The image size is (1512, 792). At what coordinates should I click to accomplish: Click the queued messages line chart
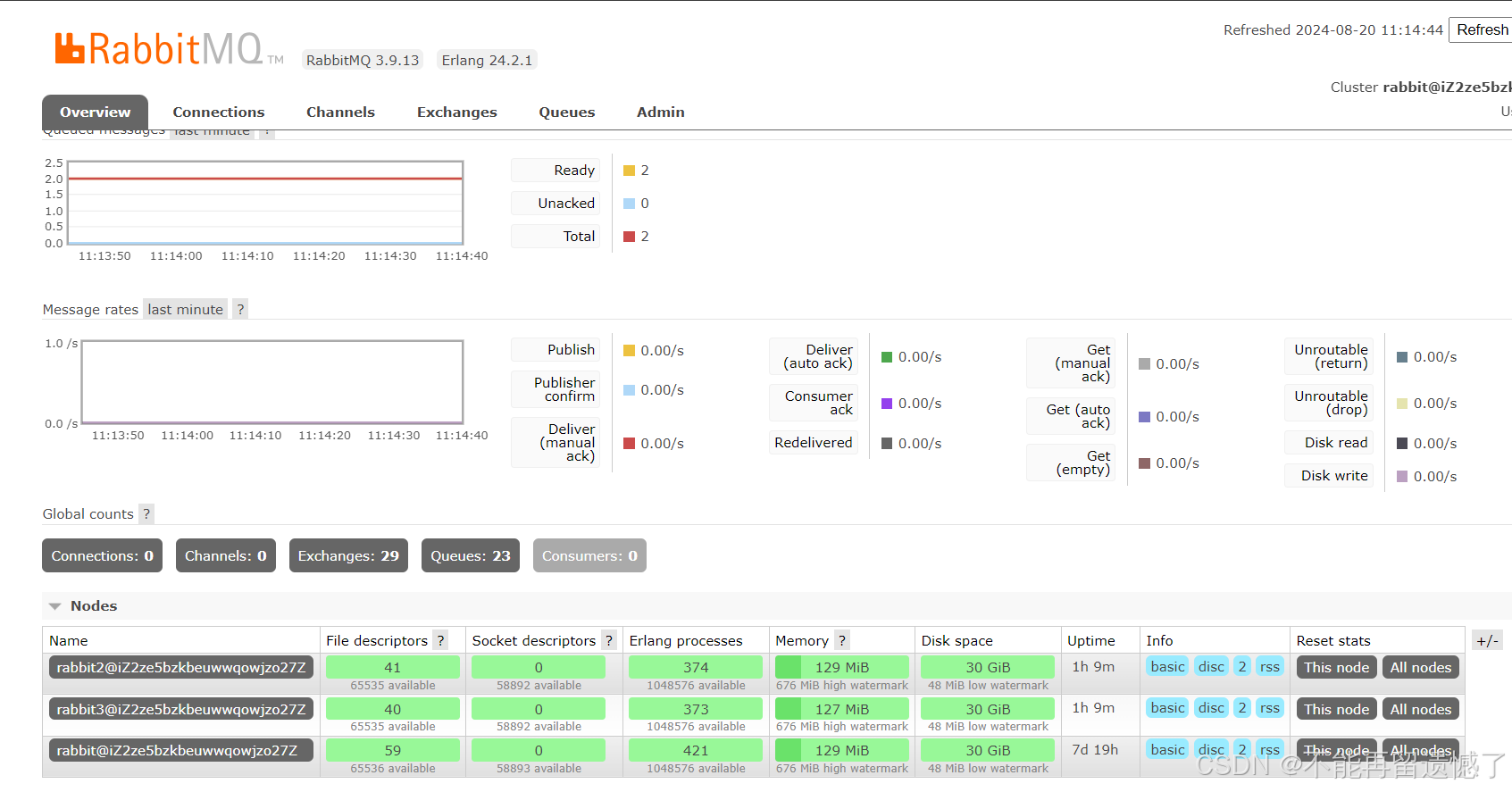coord(265,203)
